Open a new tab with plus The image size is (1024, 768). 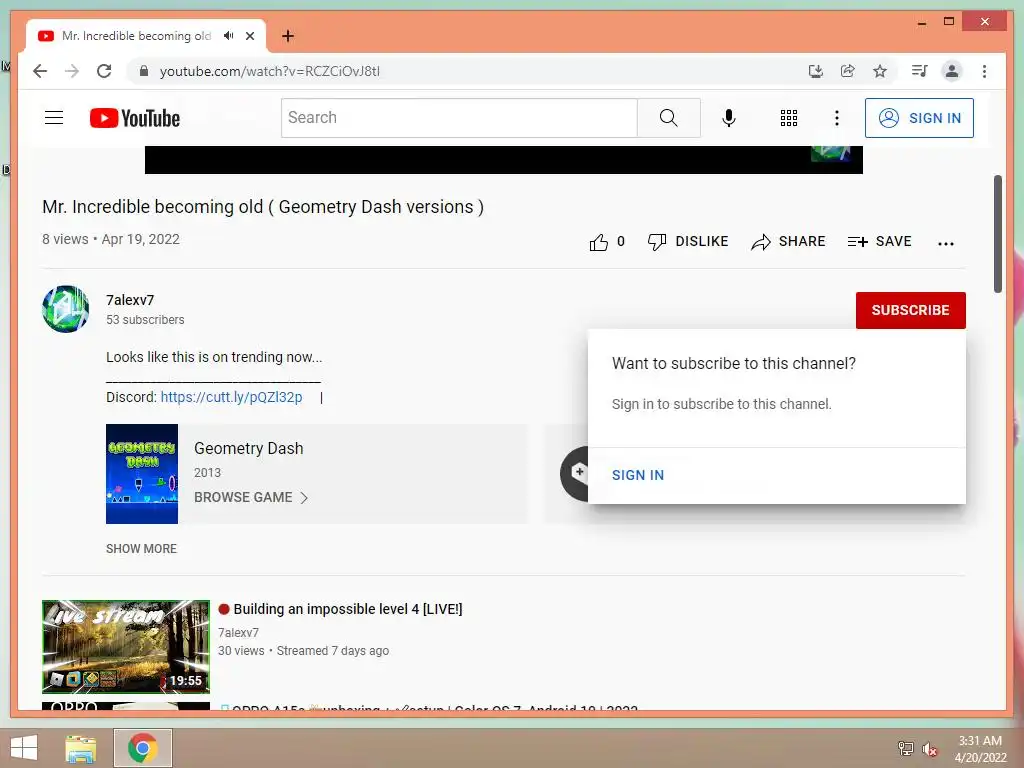click(x=287, y=36)
